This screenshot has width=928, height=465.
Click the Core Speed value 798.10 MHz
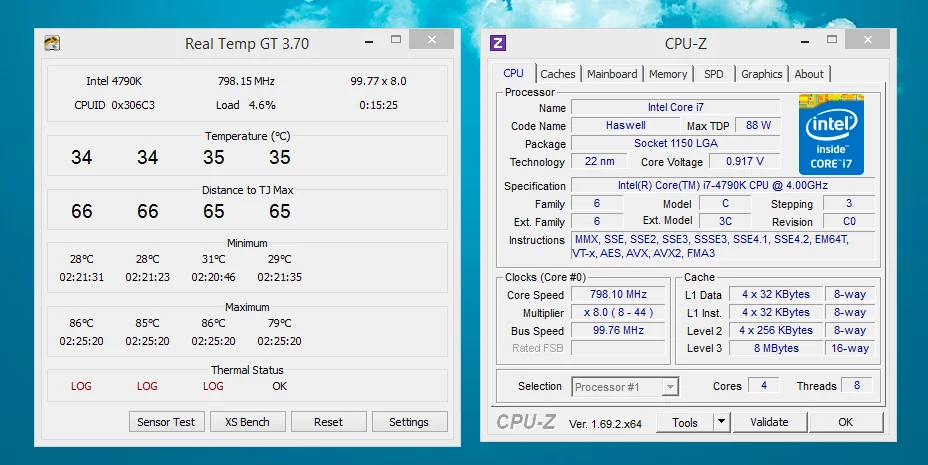click(x=618, y=294)
